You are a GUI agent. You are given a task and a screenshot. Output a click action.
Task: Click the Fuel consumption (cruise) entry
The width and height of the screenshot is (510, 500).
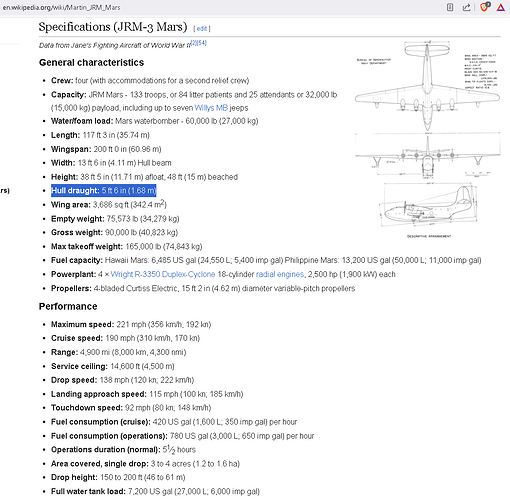click(174, 422)
